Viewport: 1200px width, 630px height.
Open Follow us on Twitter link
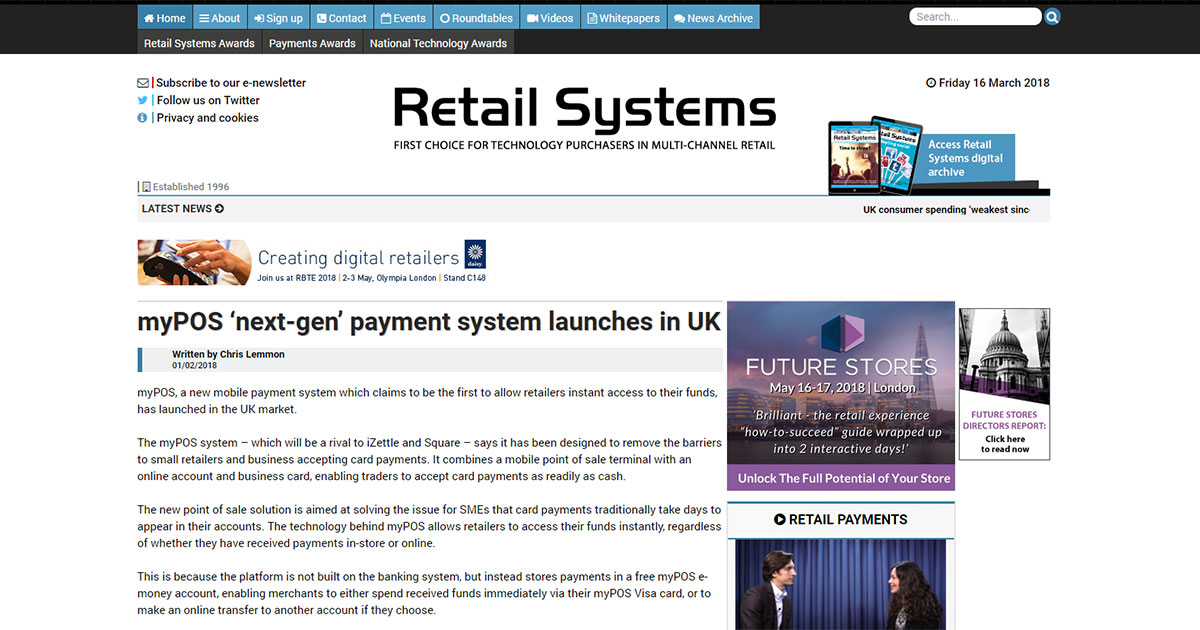point(208,100)
